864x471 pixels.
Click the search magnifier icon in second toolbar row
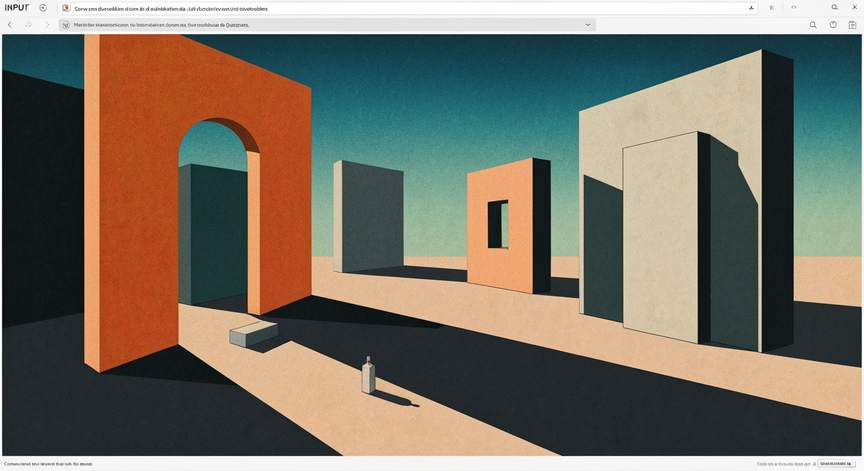pos(813,25)
